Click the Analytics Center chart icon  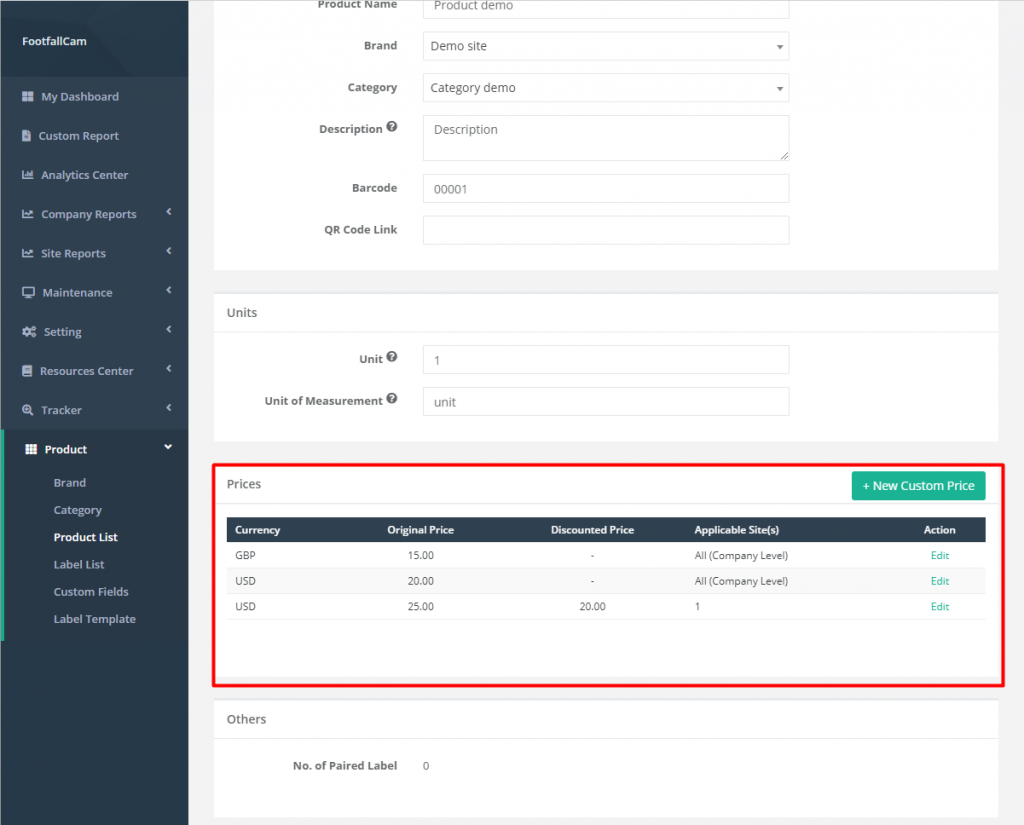[x=28, y=175]
